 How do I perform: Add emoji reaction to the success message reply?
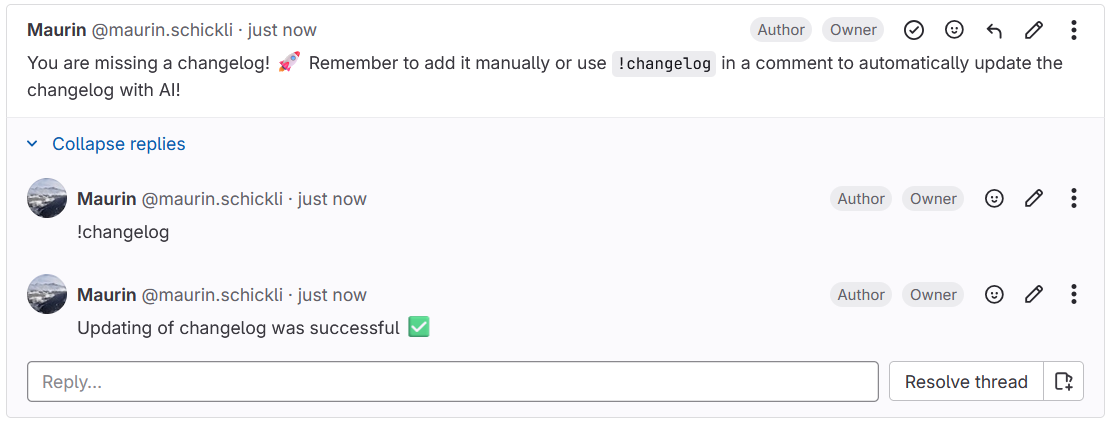point(994,294)
